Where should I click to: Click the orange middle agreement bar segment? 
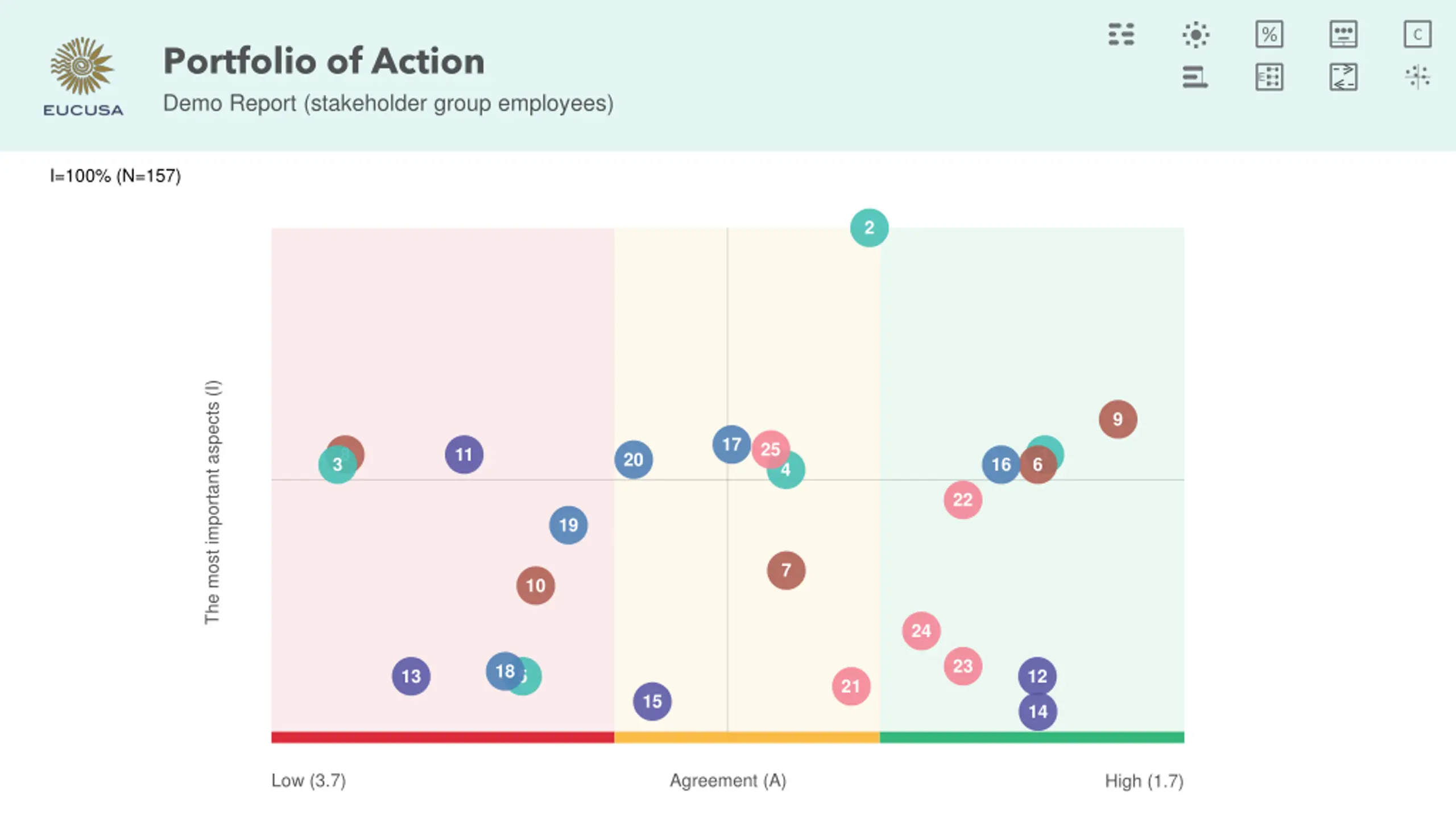click(x=747, y=738)
